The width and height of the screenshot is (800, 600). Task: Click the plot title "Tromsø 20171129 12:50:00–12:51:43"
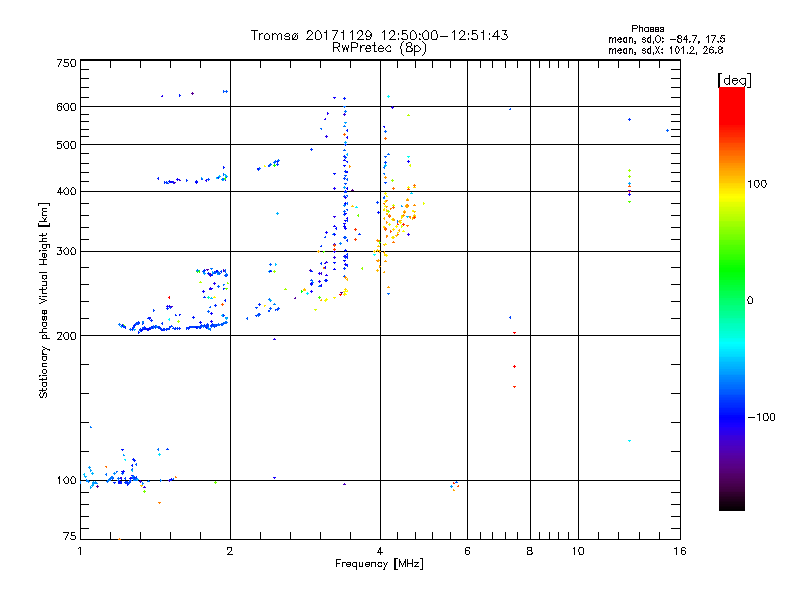379,35
